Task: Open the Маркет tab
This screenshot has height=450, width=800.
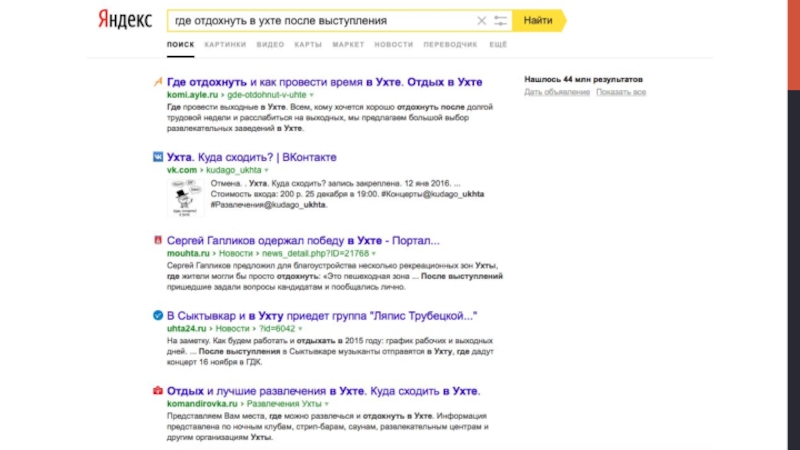Action: click(348, 45)
